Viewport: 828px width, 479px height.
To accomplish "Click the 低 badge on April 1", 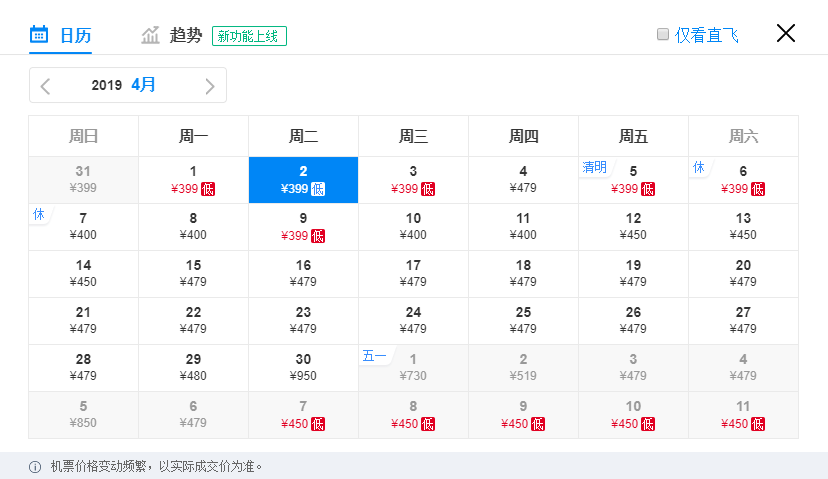I will 208,189.
